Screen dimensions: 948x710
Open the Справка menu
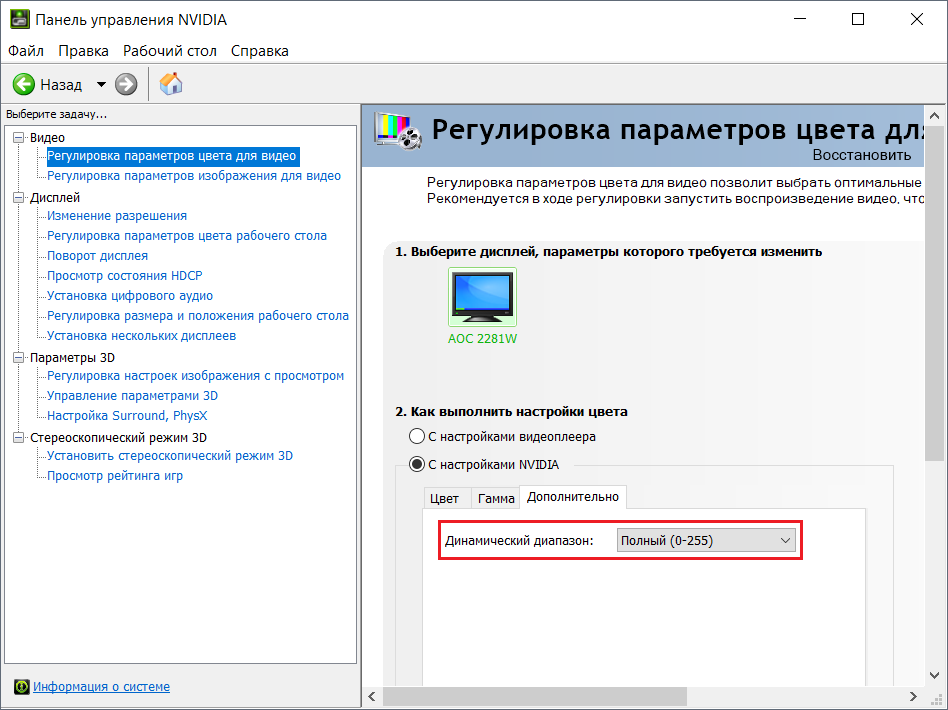coord(260,51)
